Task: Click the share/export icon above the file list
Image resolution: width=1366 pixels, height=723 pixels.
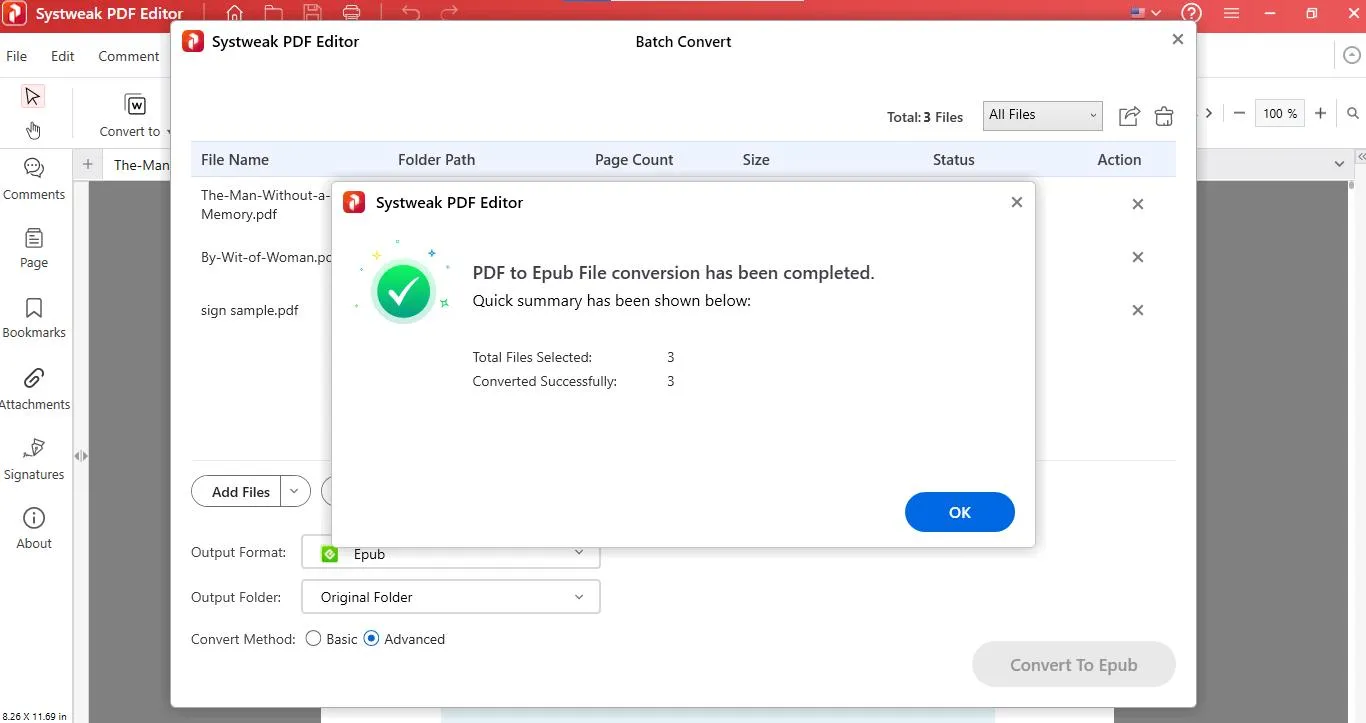Action: pos(1128,116)
